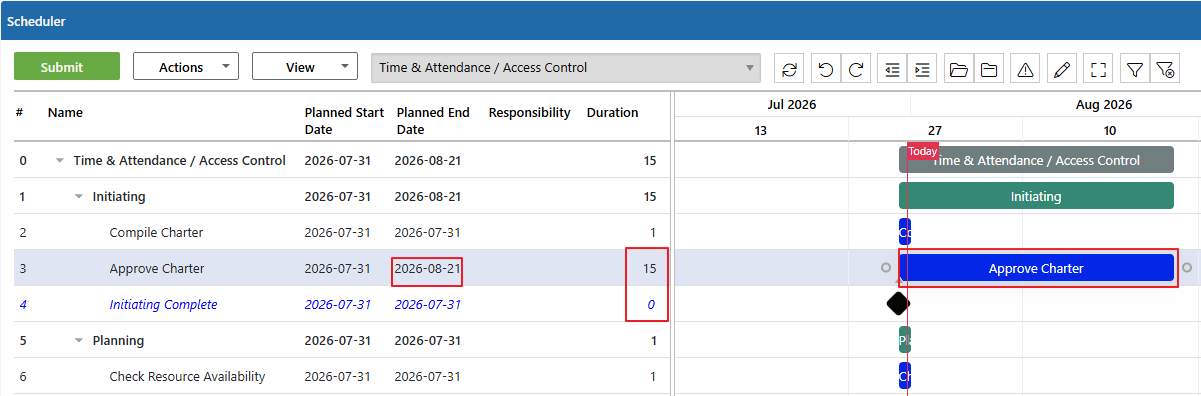Open the Actions dropdown
The height and width of the screenshot is (396, 1201).
tap(186, 67)
